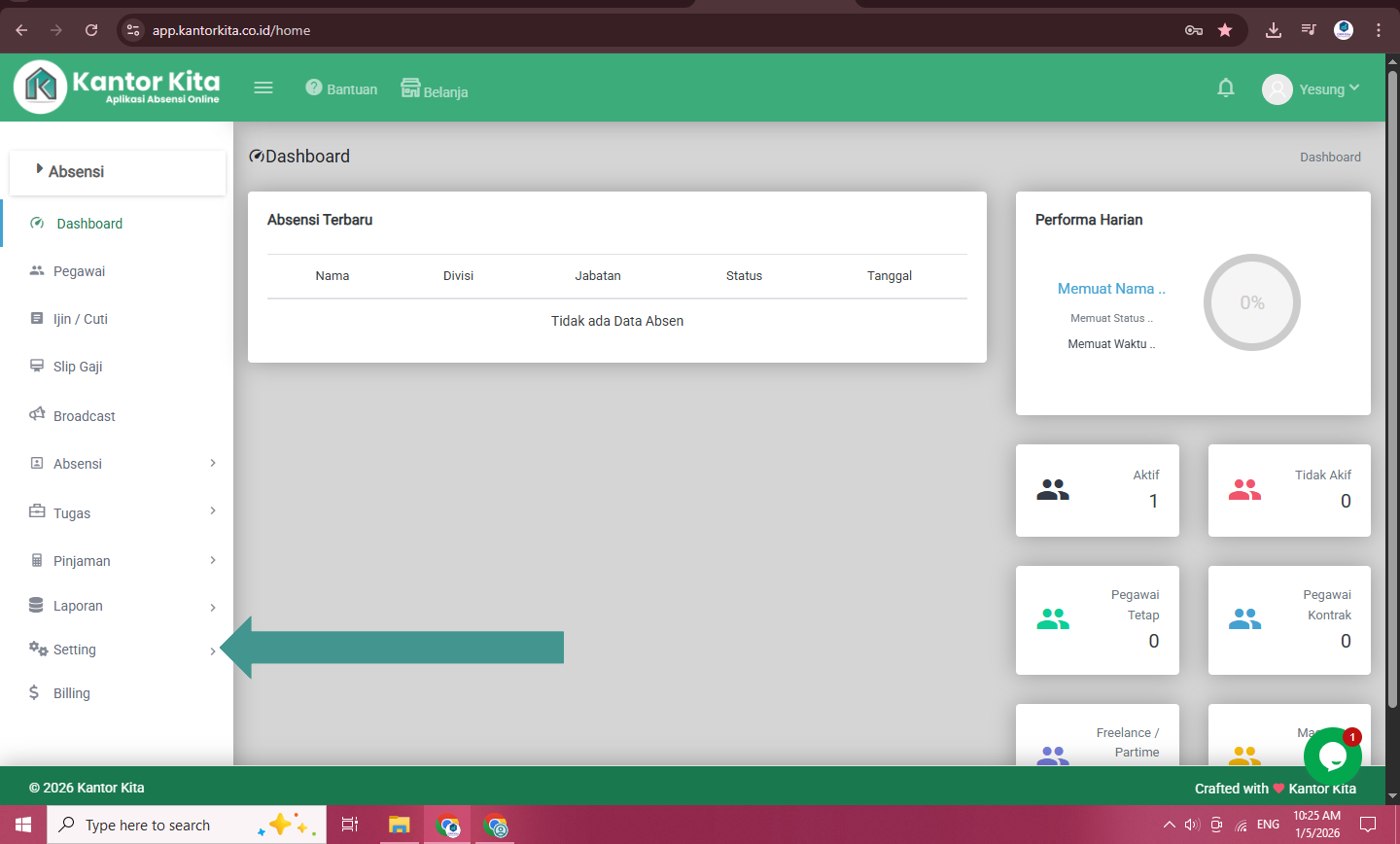Open the Belanja shop link
The width and height of the screenshot is (1400, 844).
435,89
